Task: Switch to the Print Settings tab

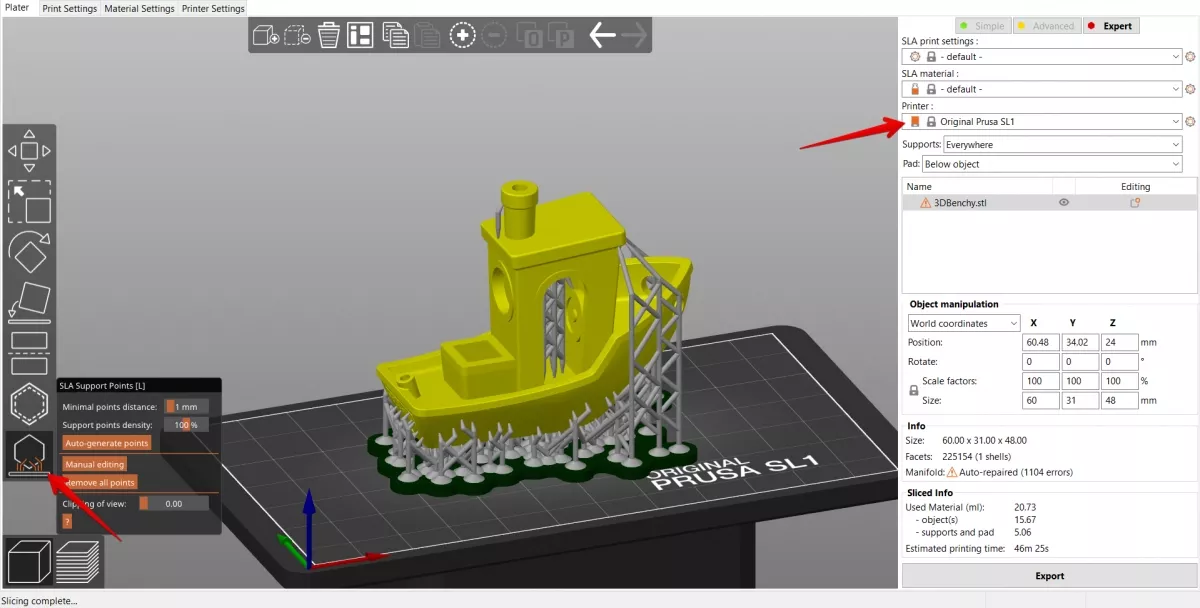Action: [x=69, y=8]
